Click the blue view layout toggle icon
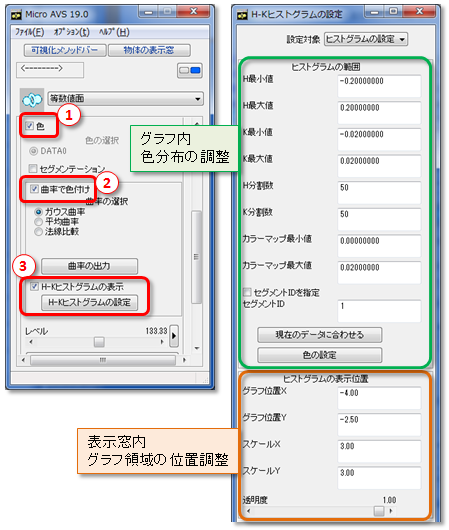The image size is (449, 530). pyautogui.click(x=190, y=71)
